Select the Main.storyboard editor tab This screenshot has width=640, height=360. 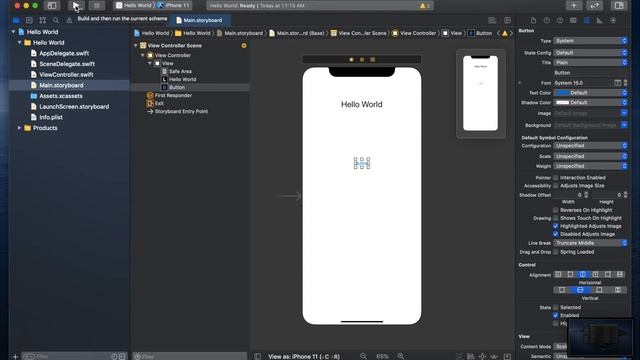(199, 20)
